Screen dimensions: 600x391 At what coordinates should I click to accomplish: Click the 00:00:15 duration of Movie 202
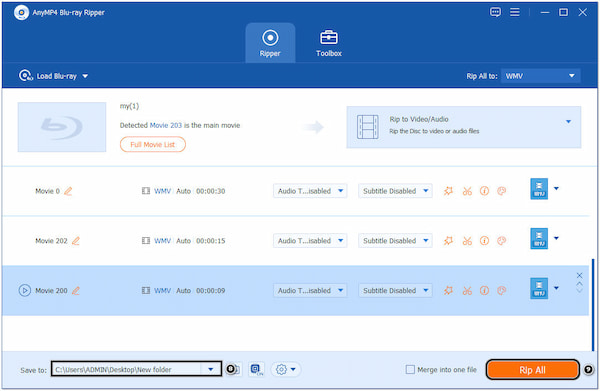tap(210, 241)
